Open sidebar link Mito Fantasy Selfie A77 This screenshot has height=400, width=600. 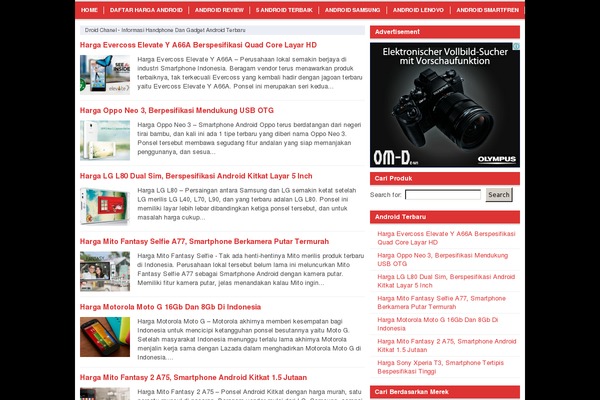point(442,302)
